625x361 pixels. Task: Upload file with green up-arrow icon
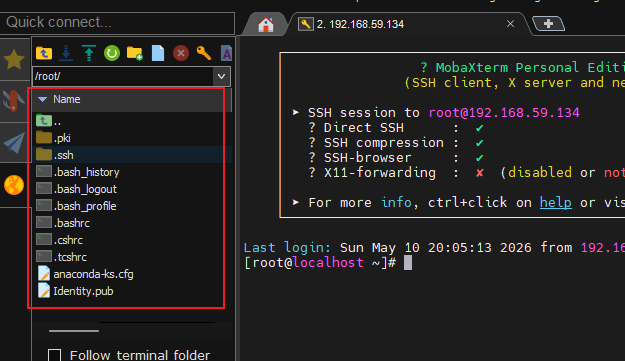coord(89,53)
